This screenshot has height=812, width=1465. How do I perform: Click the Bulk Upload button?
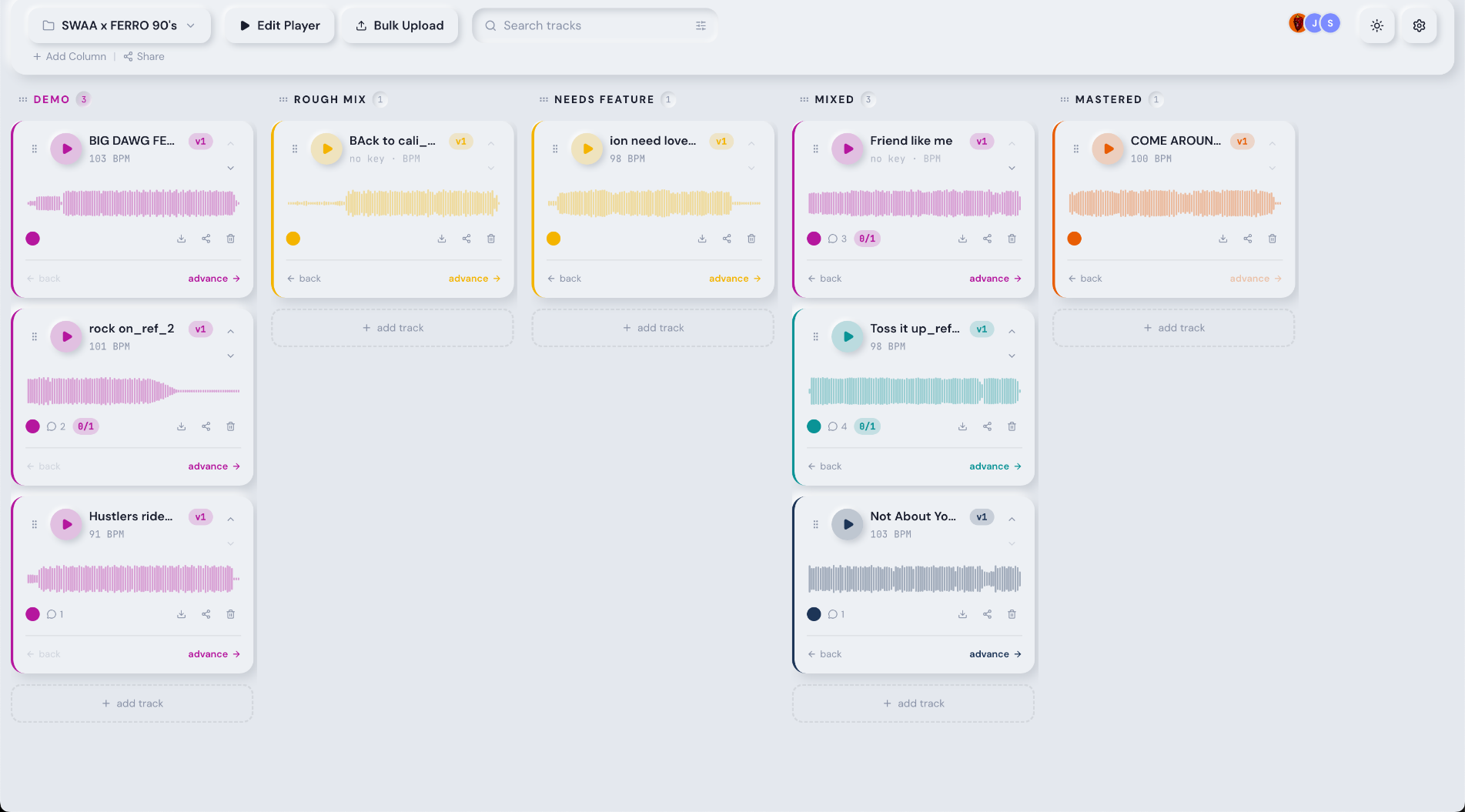(400, 25)
